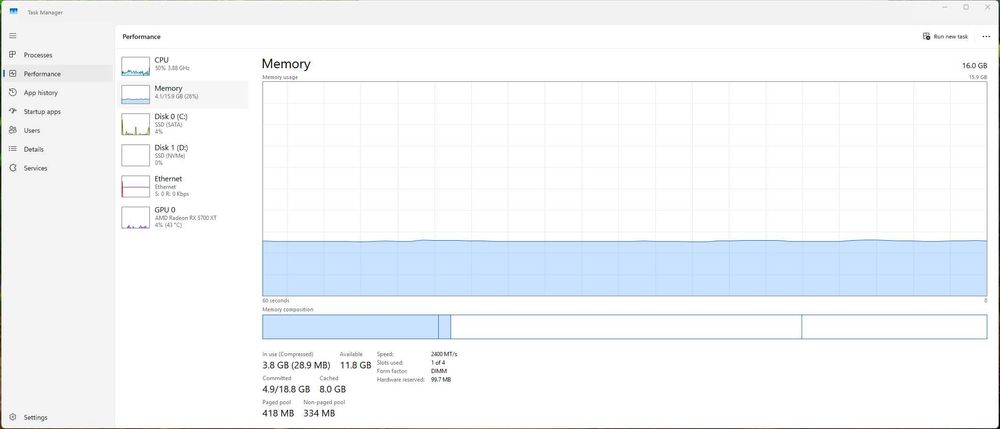Click the Performance sidebar icon
This screenshot has width=1000, height=429.
13,74
